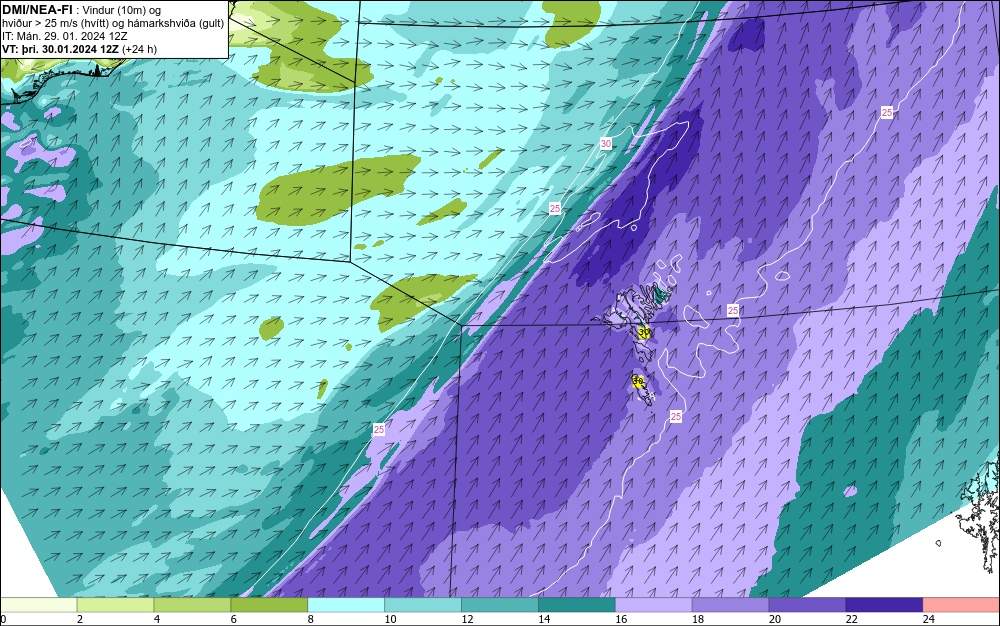Click the legend scale number 20
Viewport: 1000px width, 626px height.
tap(775, 619)
